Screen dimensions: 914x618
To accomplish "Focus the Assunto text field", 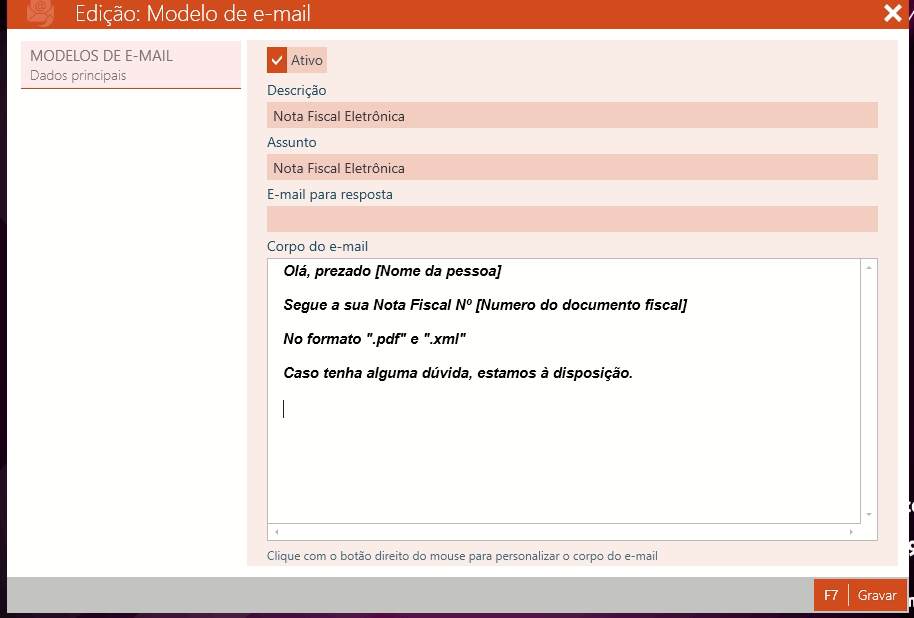I will pos(572,168).
